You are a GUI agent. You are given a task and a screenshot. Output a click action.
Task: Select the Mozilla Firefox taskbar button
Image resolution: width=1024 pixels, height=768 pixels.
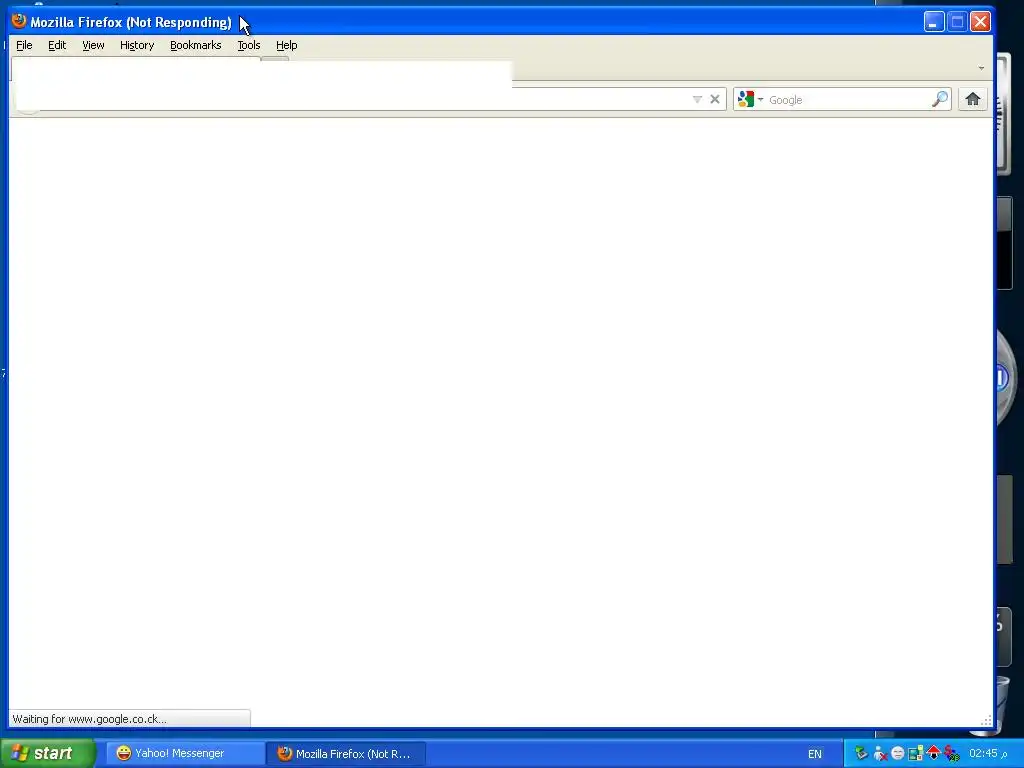[x=346, y=754]
